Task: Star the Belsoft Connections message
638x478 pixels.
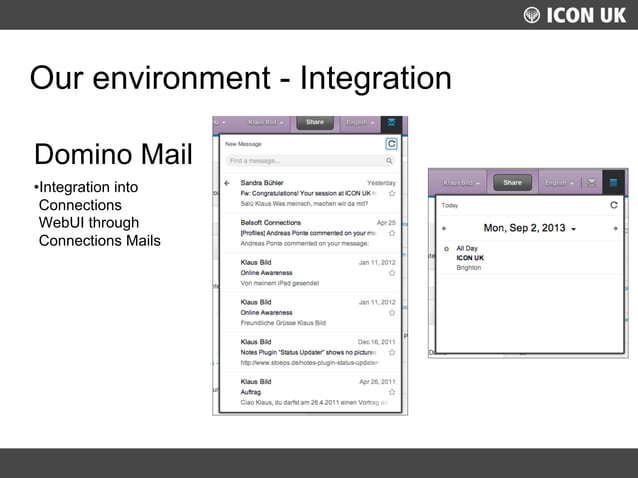Action: tap(392, 233)
